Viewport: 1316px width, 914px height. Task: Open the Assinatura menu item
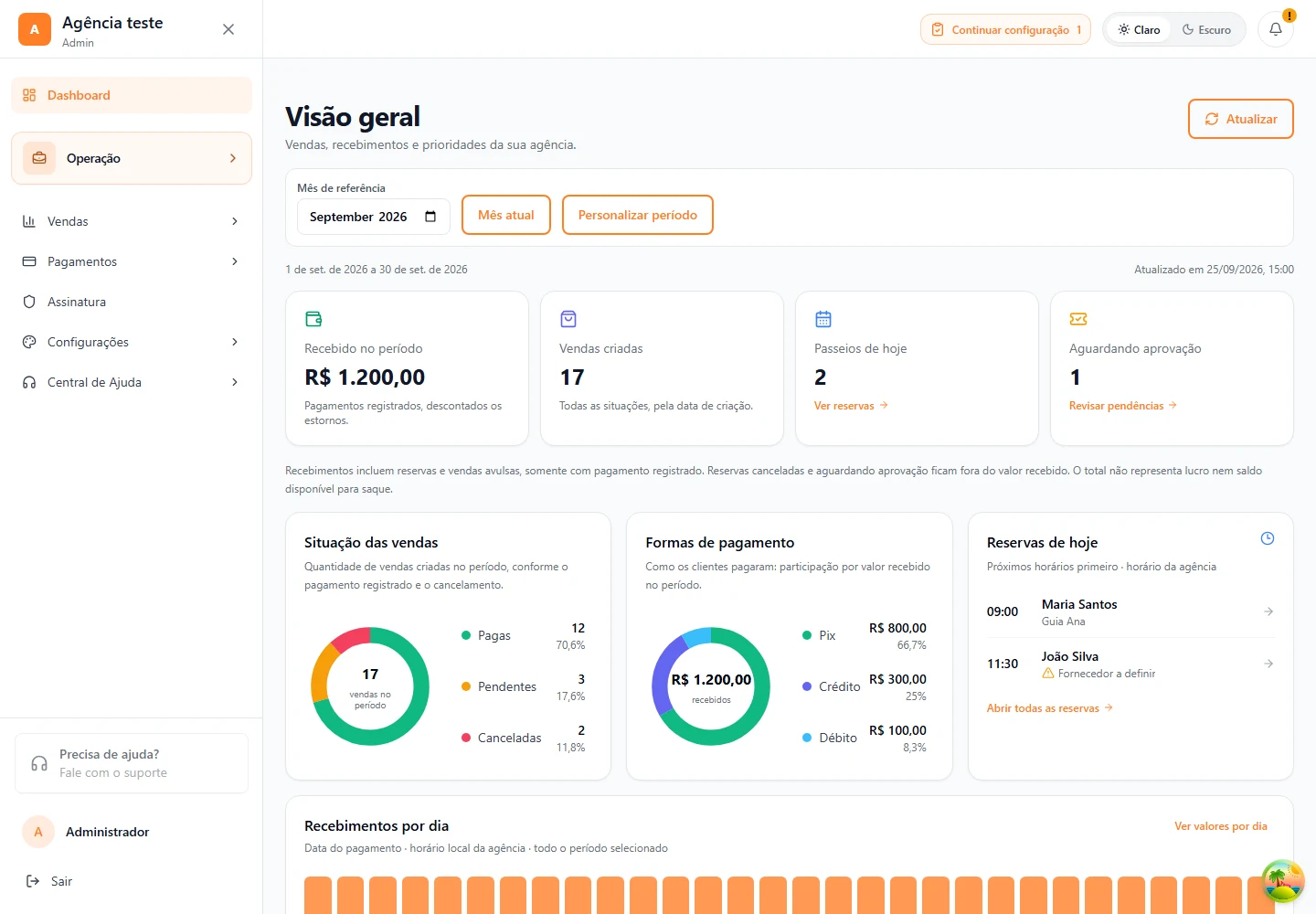tap(132, 302)
